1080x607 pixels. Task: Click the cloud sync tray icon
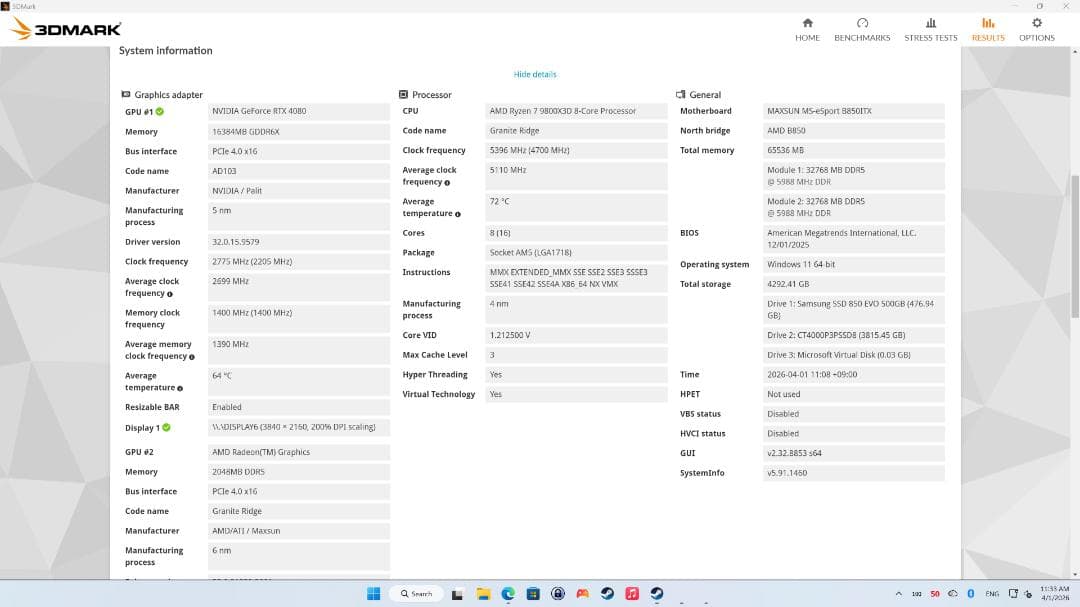point(953,594)
